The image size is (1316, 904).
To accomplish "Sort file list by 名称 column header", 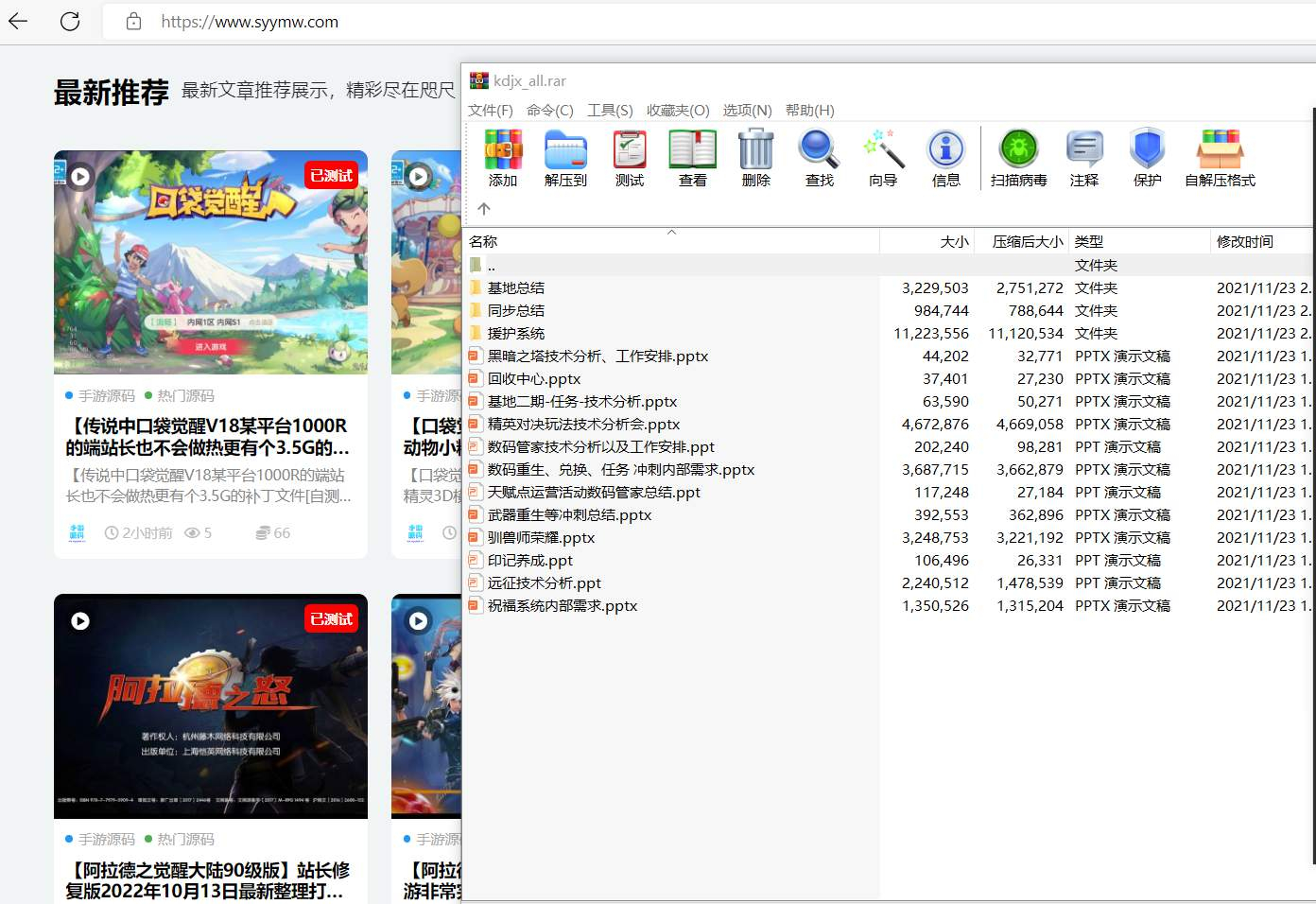I will [672, 241].
